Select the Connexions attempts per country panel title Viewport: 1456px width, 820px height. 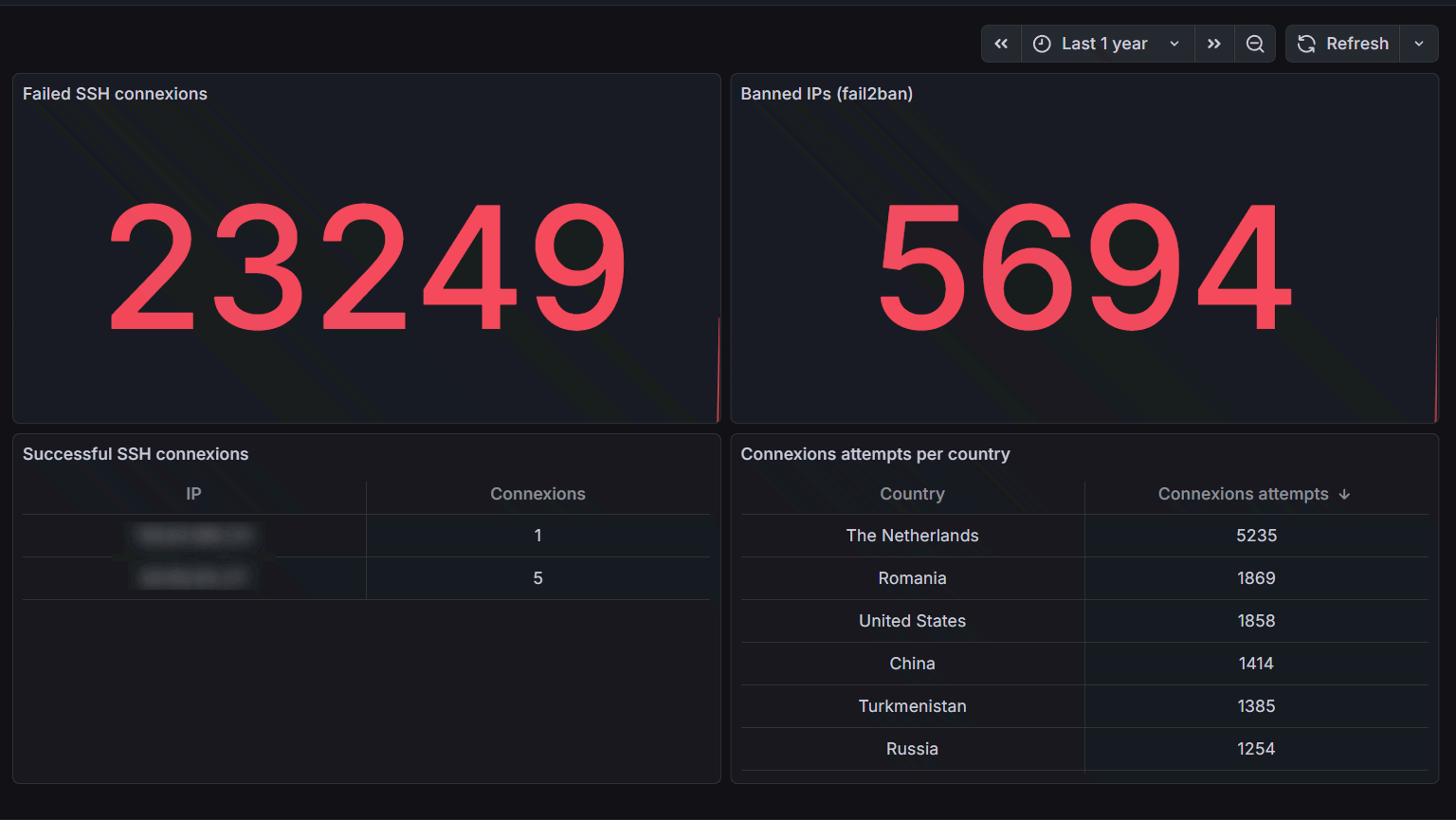[875, 453]
